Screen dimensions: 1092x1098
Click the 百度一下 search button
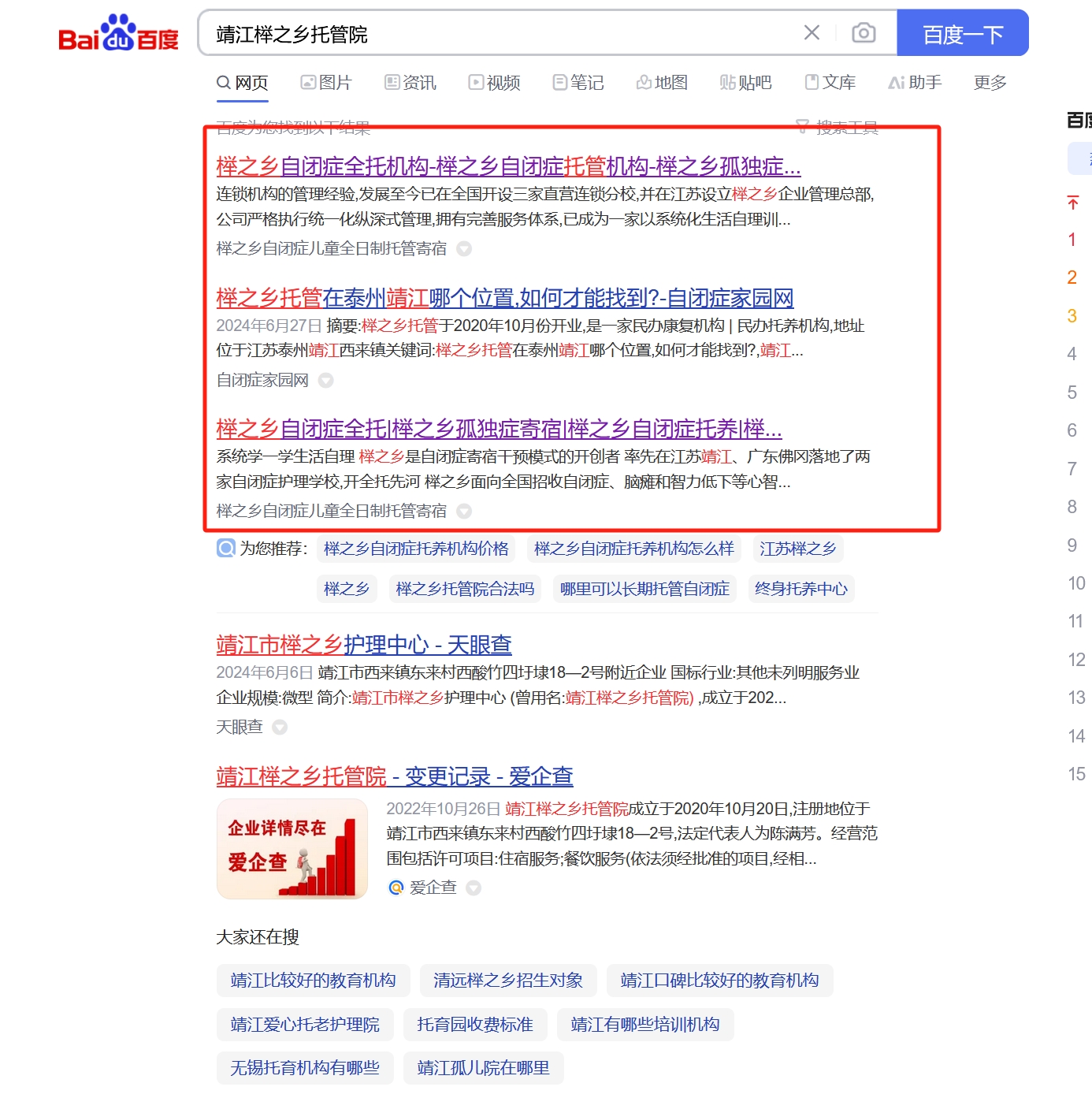[962, 33]
